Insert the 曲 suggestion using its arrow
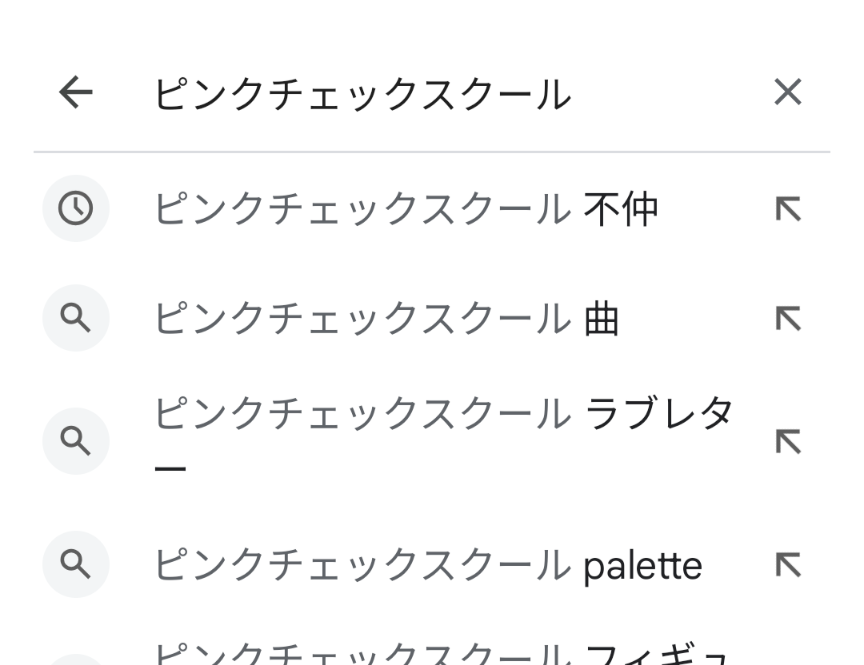 point(788,318)
